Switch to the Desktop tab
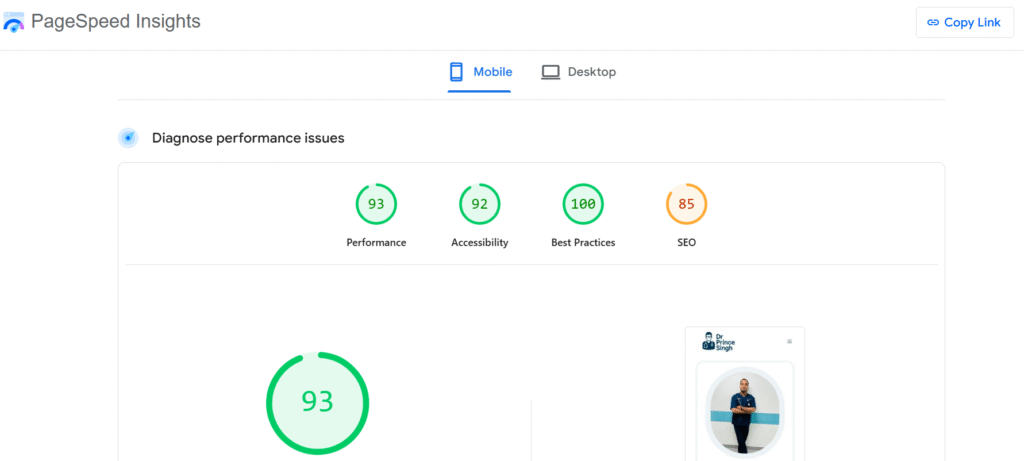 [579, 72]
